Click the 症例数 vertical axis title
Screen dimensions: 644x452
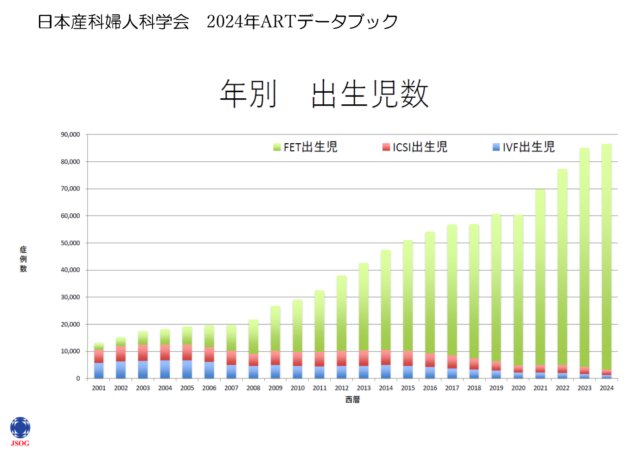[23, 259]
